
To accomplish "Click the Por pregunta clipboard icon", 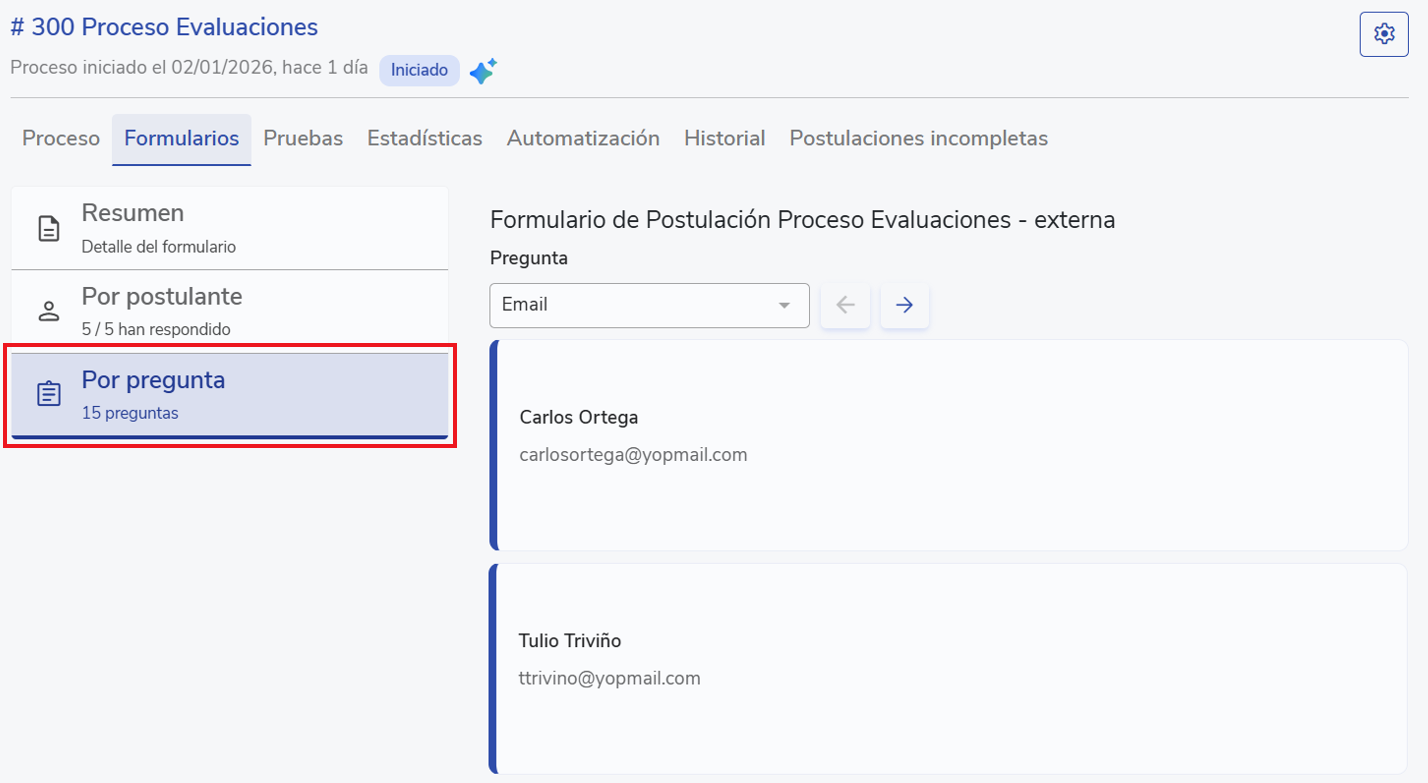I will pos(48,394).
